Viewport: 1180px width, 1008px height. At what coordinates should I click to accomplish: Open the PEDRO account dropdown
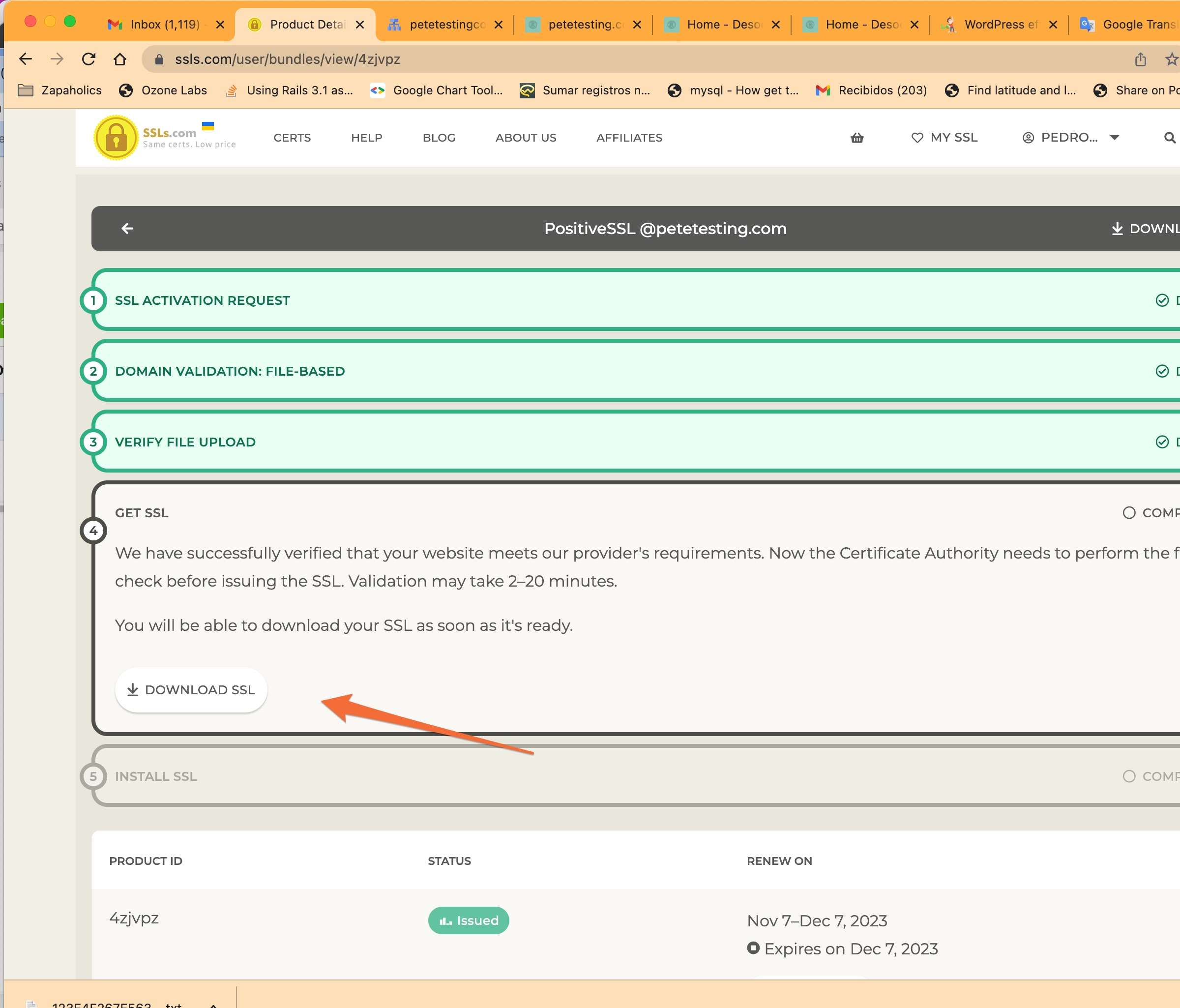coord(1071,138)
